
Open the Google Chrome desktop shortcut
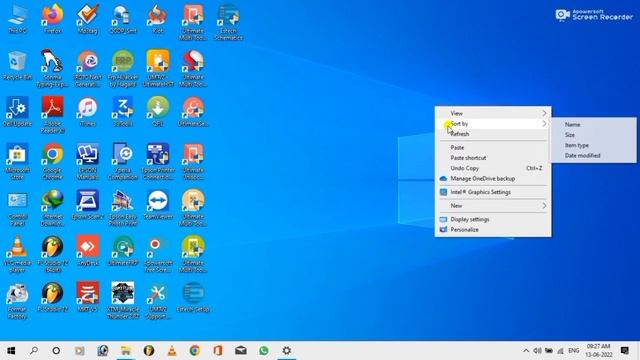(x=53, y=162)
